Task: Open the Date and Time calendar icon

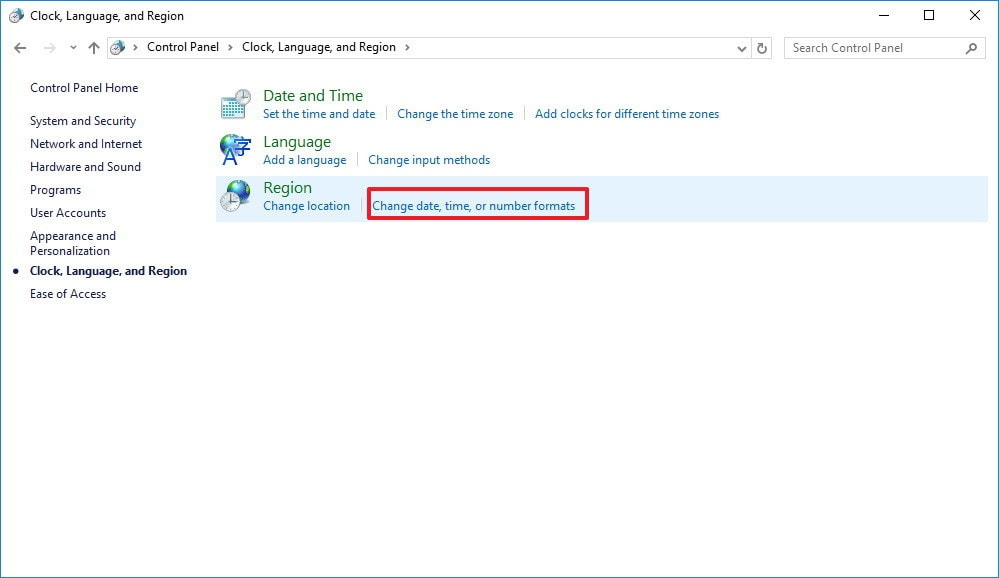Action: click(x=236, y=104)
